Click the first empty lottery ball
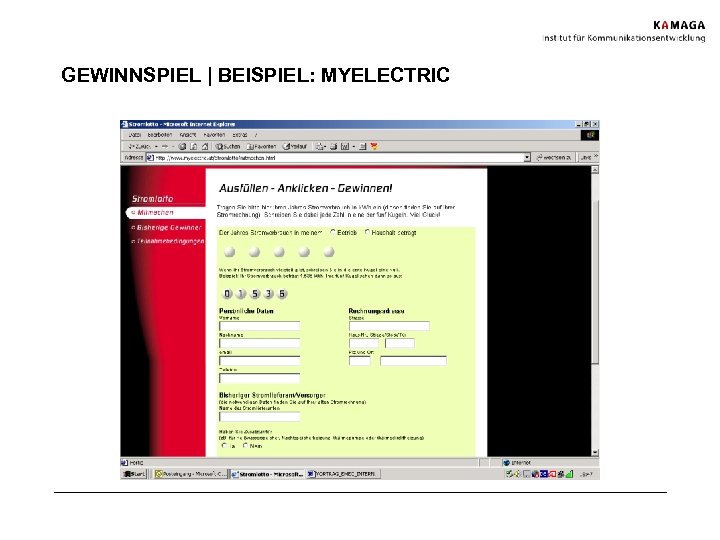The width and height of the screenshot is (720, 540). (230, 252)
